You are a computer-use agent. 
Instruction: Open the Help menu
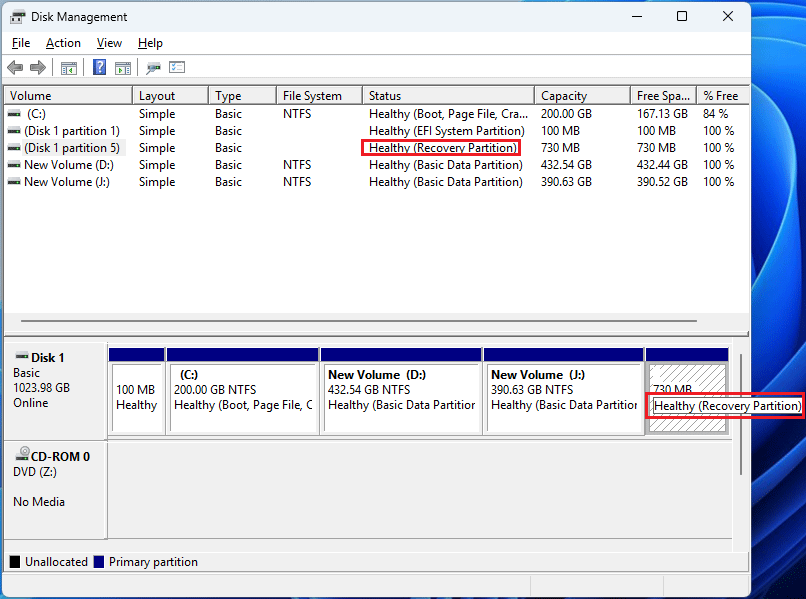coord(150,43)
